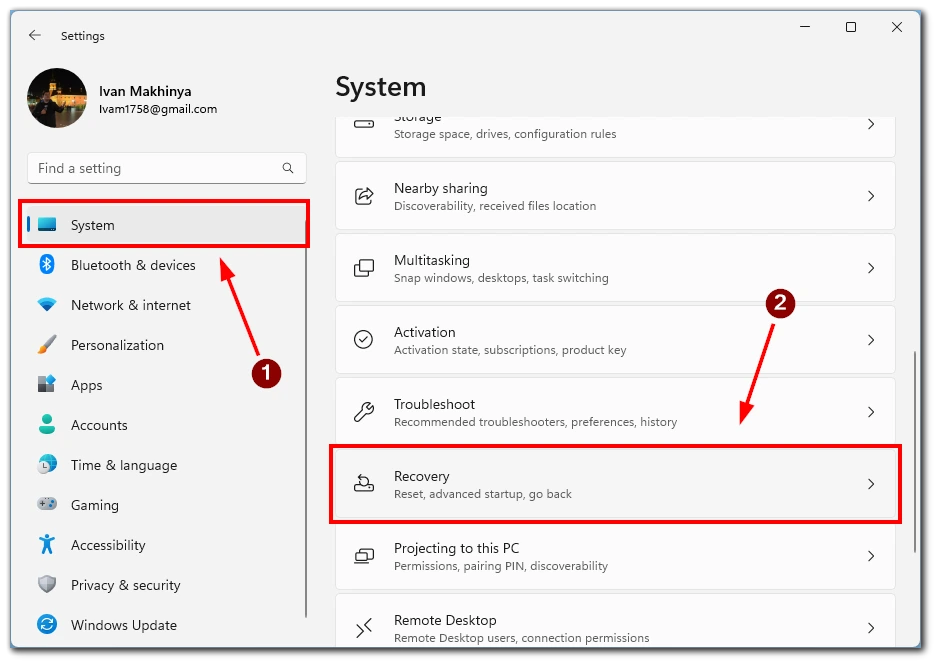The height and width of the screenshot is (666, 939).
Task: Click the Apps icon in sidebar
Action: coord(47,384)
